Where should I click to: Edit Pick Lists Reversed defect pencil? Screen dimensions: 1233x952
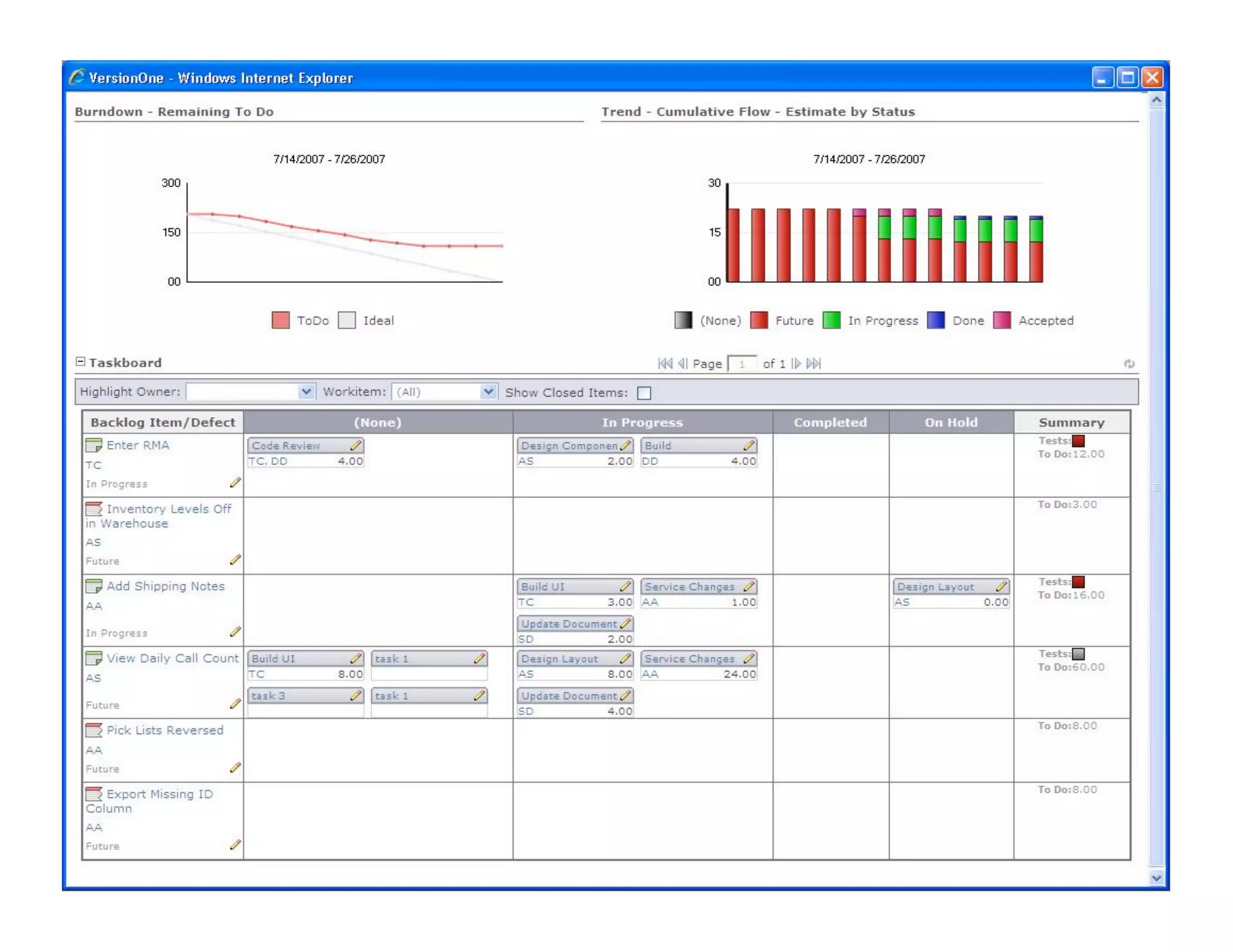point(235,768)
